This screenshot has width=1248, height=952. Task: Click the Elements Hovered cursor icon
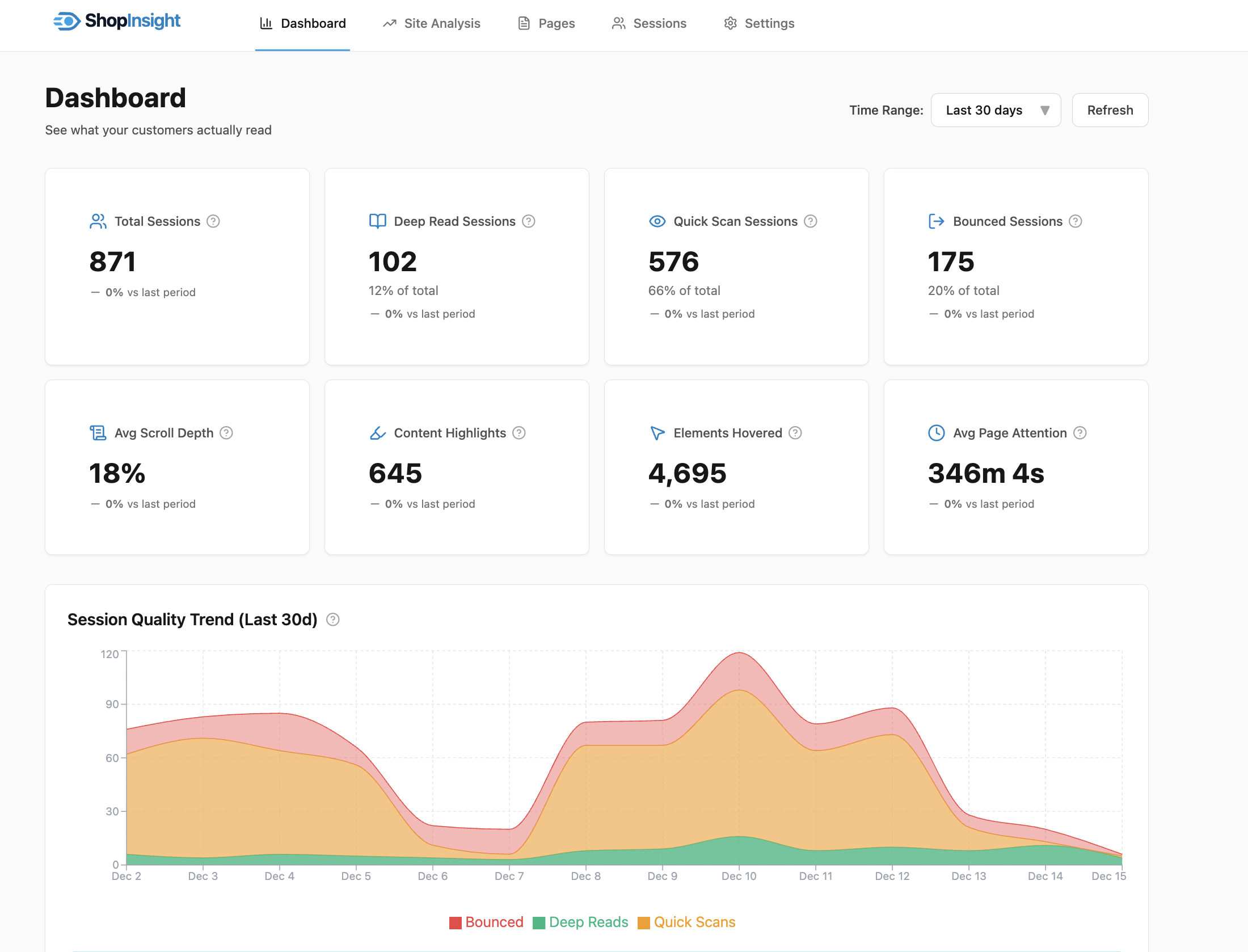(x=656, y=432)
